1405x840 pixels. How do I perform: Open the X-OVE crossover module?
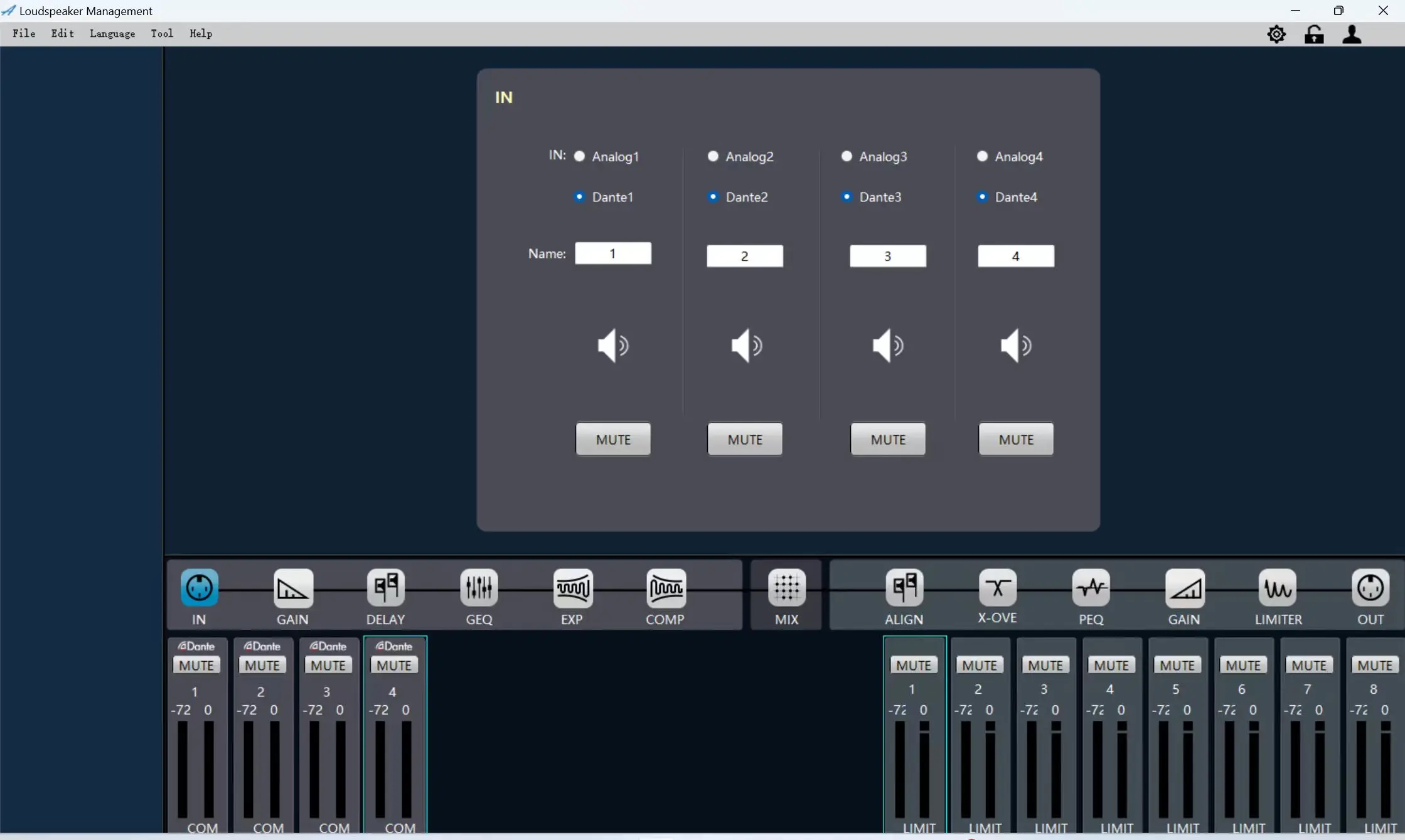[997, 588]
